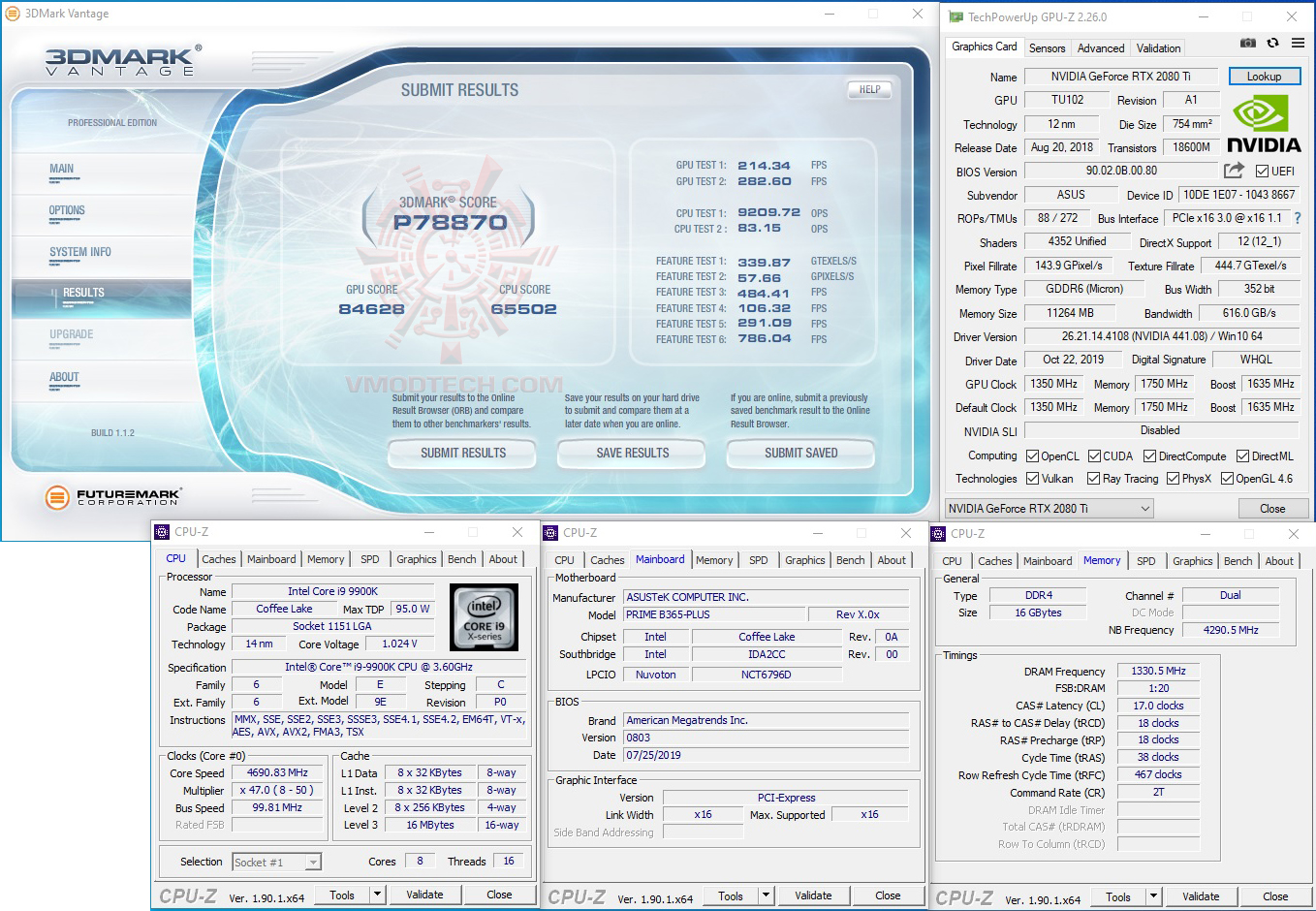Click the Help button in 3DMark Vantage
Viewport: 1316px width, 911px height.
[x=869, y=89]
